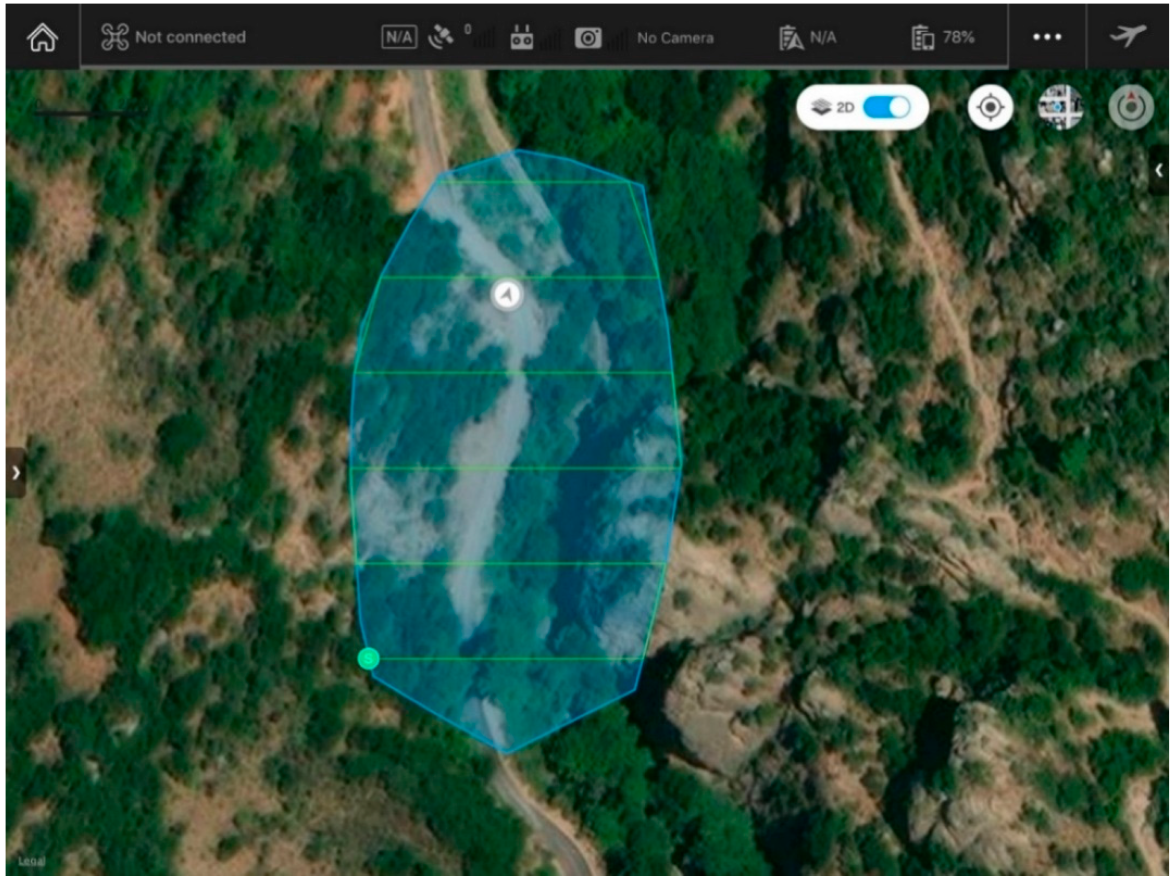
Task: Open the camera icon beside 'No Camera'
Action: [x=588, y=38]
